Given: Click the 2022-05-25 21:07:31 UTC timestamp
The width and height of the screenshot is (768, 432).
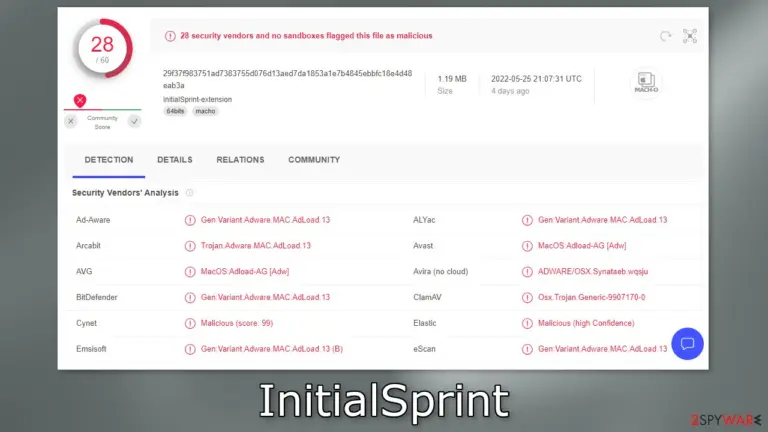Looking at the screenshot, I should (x=536, y=79).
